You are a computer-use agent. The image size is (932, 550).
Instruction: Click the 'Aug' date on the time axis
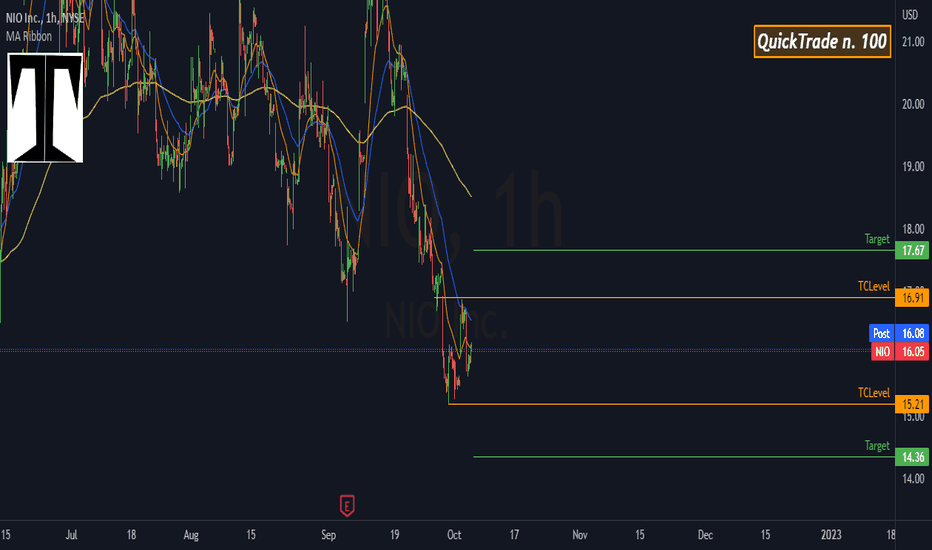point(191,535)
